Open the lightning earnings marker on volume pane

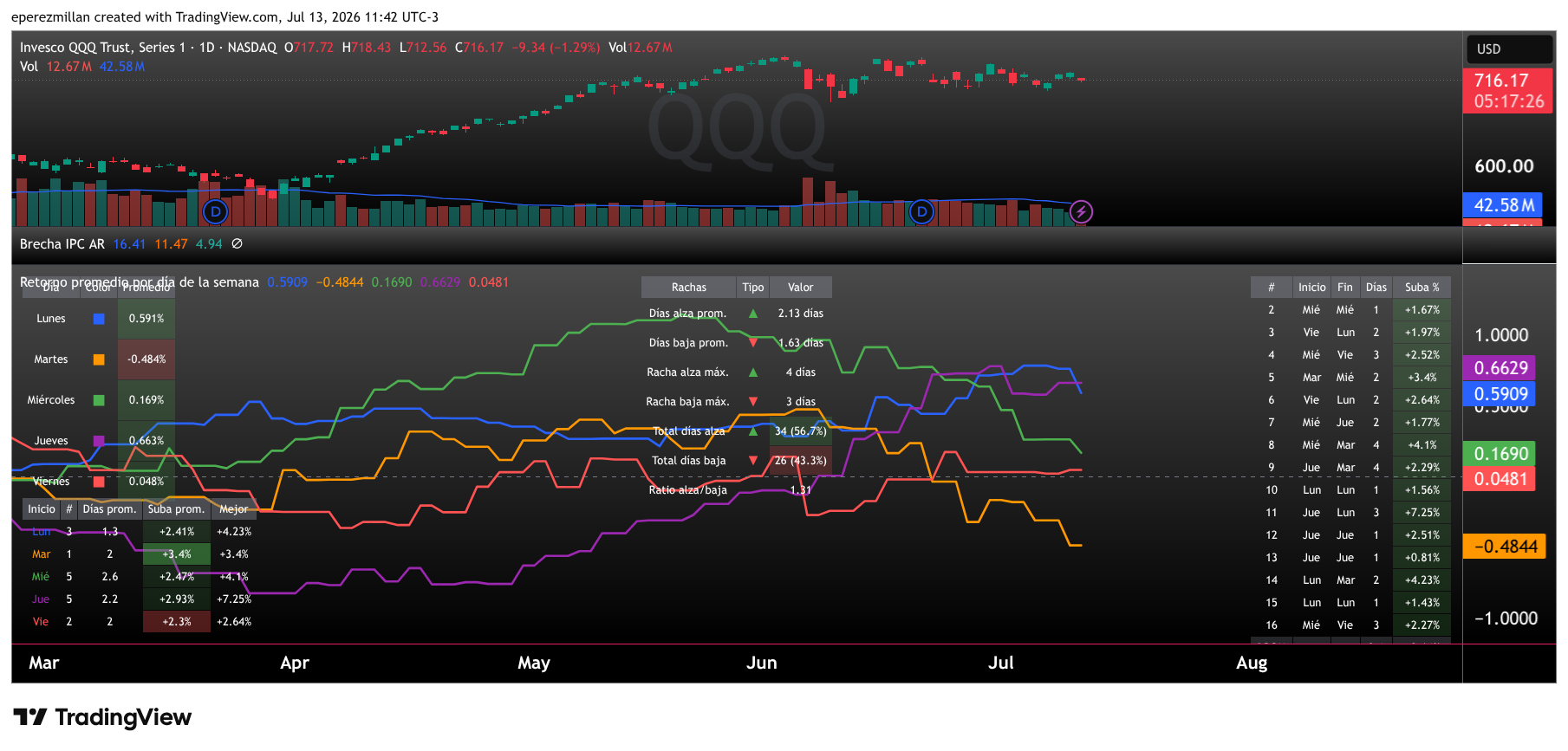point(1081,211)
